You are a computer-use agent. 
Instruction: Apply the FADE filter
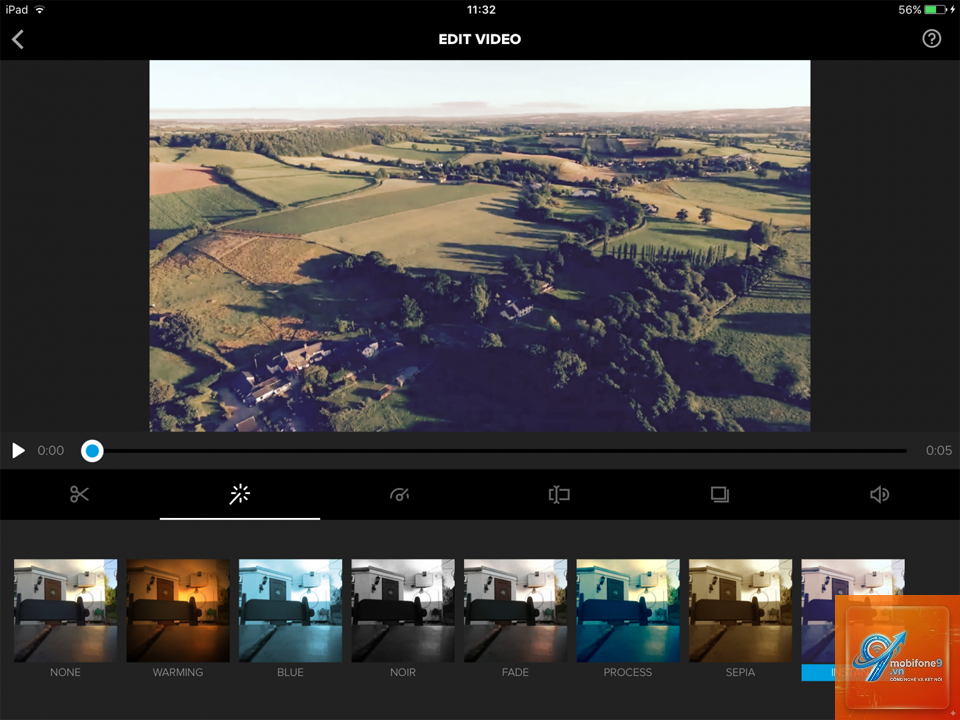[x=516, y=610]
